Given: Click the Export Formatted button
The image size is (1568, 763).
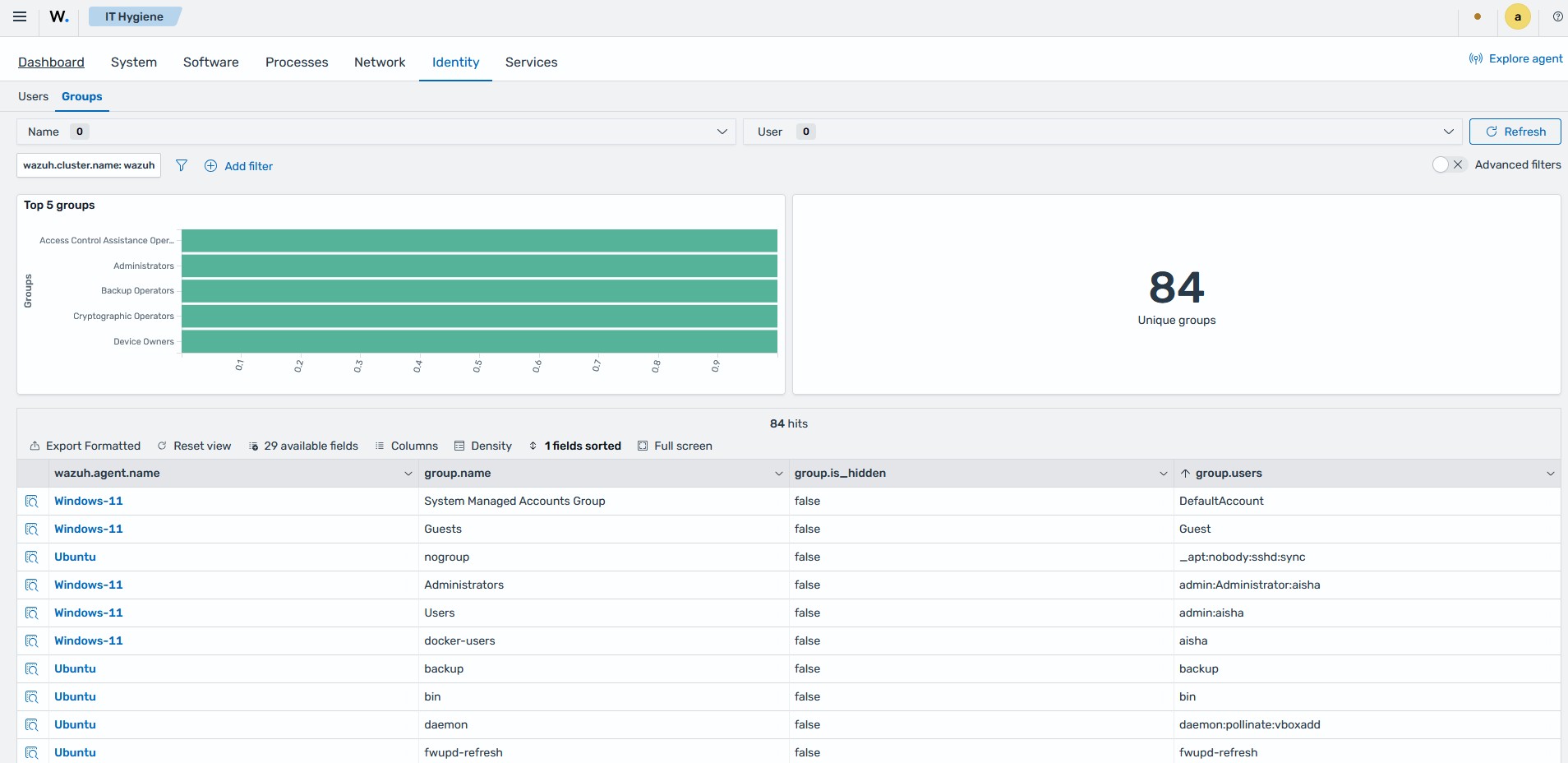Looking at the screenshot, I should pos(85,446).
